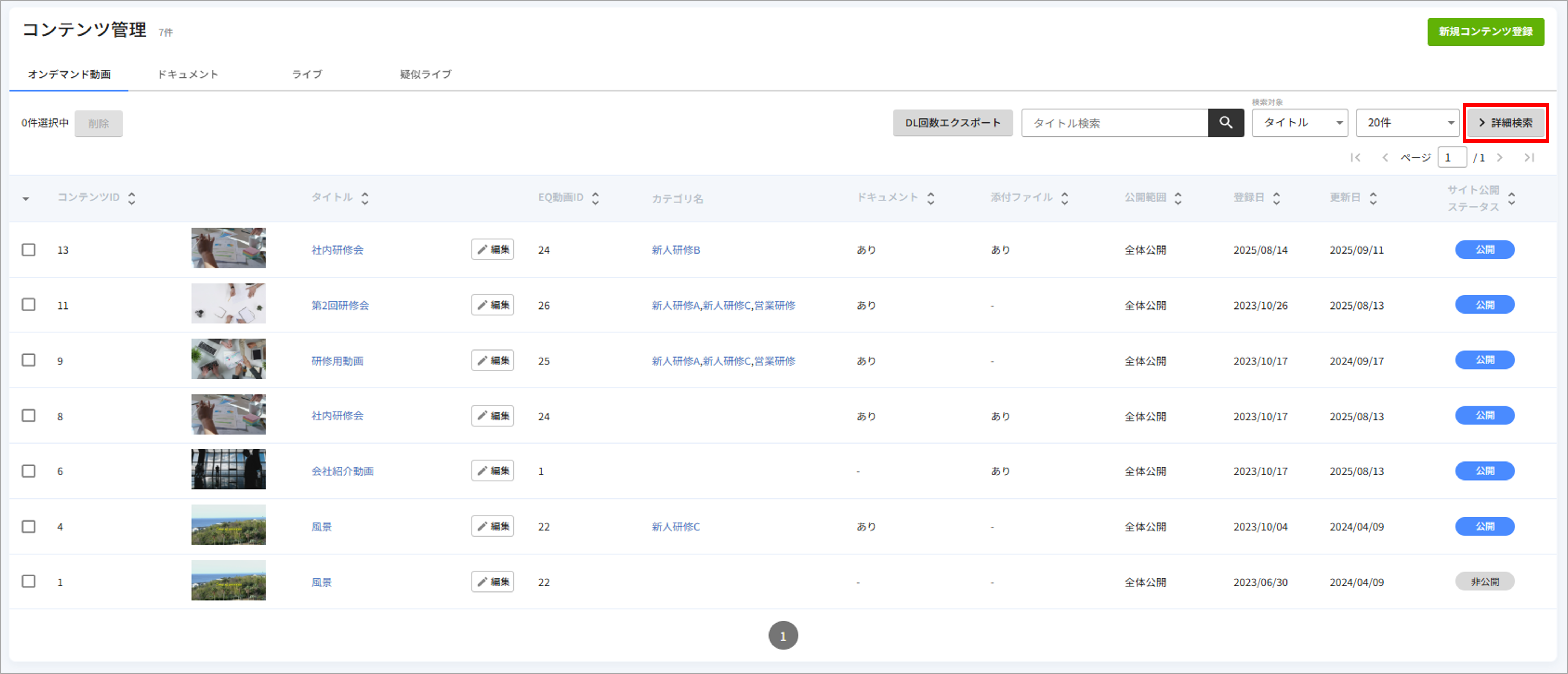Sort by サイト公開ステータス column arrows
The image size is (1568, 674).
(1511, 198)
